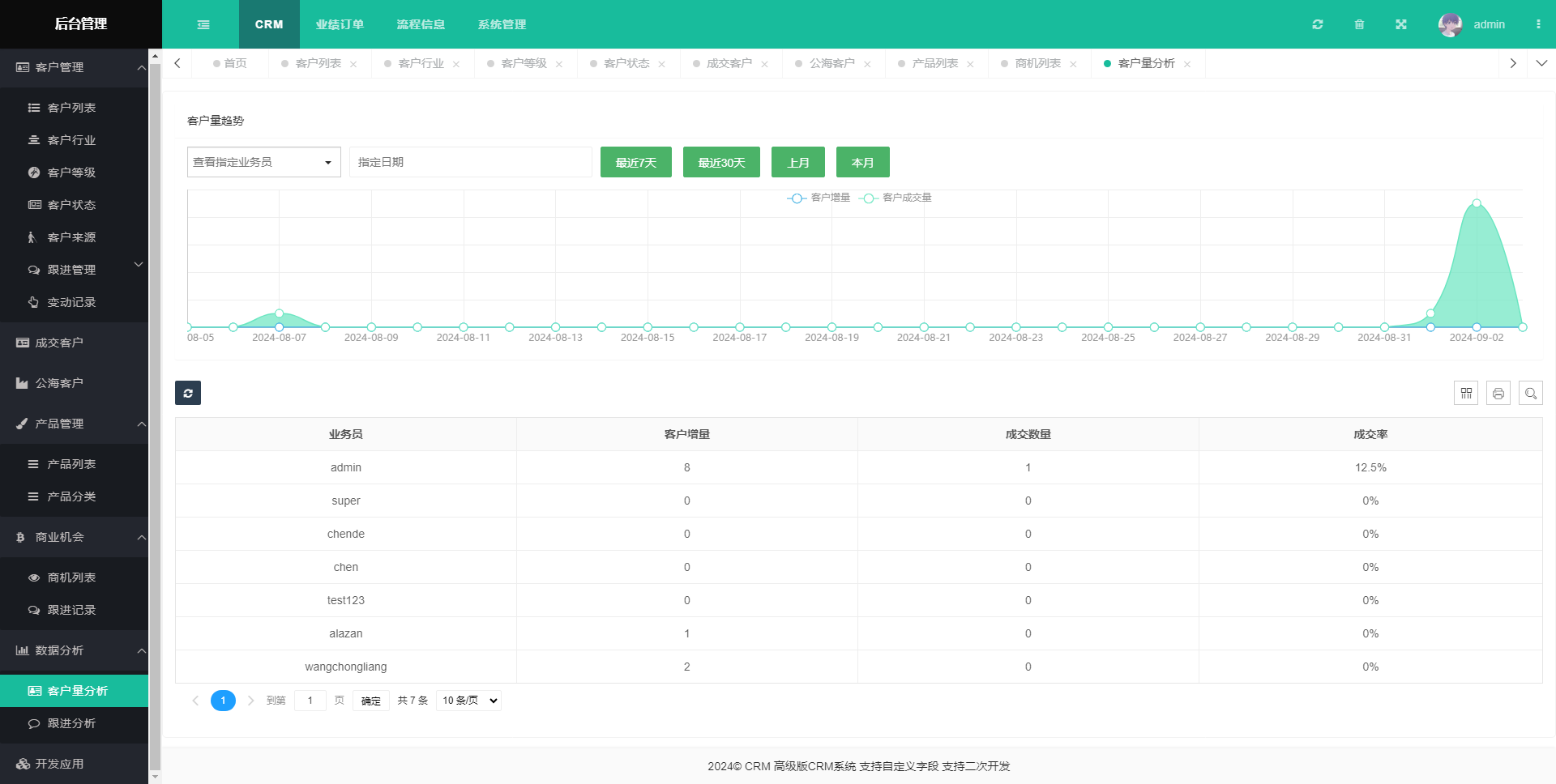
Task: Open the tab operations dropdown chevron
Action: pyautogui.click(x=1541, y=63)
